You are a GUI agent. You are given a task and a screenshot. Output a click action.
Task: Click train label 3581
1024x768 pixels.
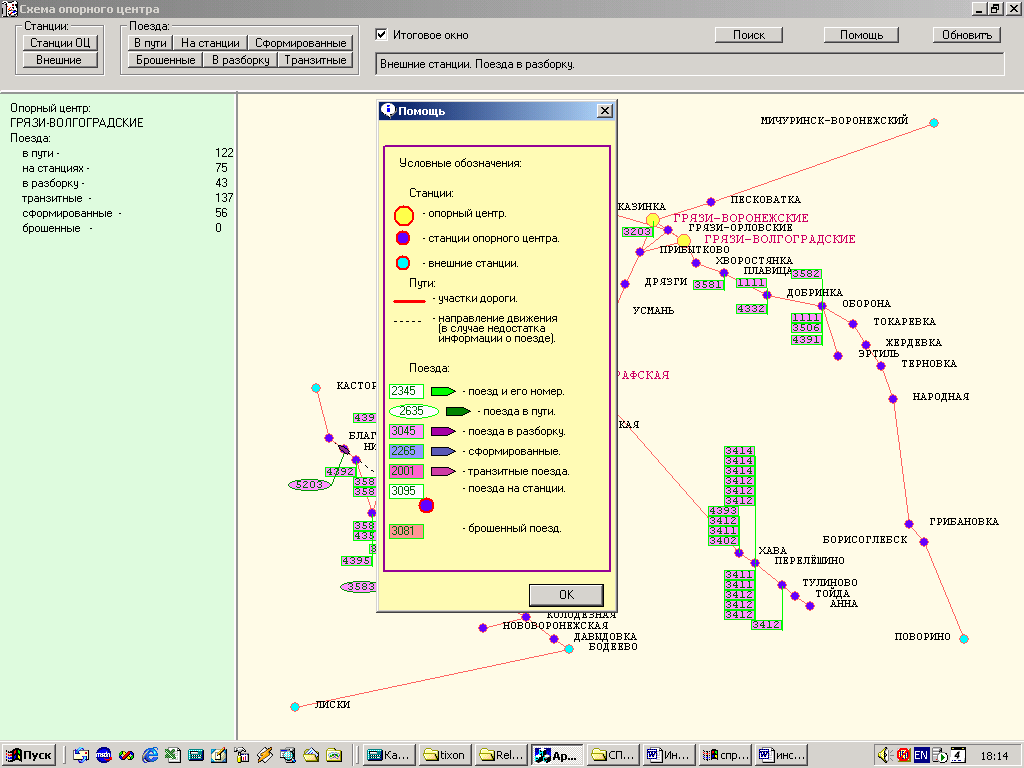pyautogui.click(x=709, y=285)
